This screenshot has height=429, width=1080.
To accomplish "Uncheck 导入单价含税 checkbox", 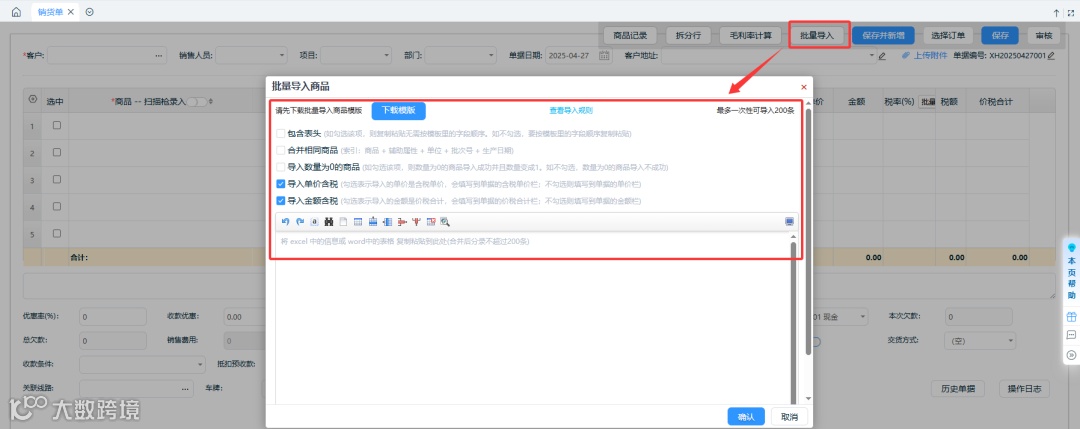I will [x=280, y=184].
